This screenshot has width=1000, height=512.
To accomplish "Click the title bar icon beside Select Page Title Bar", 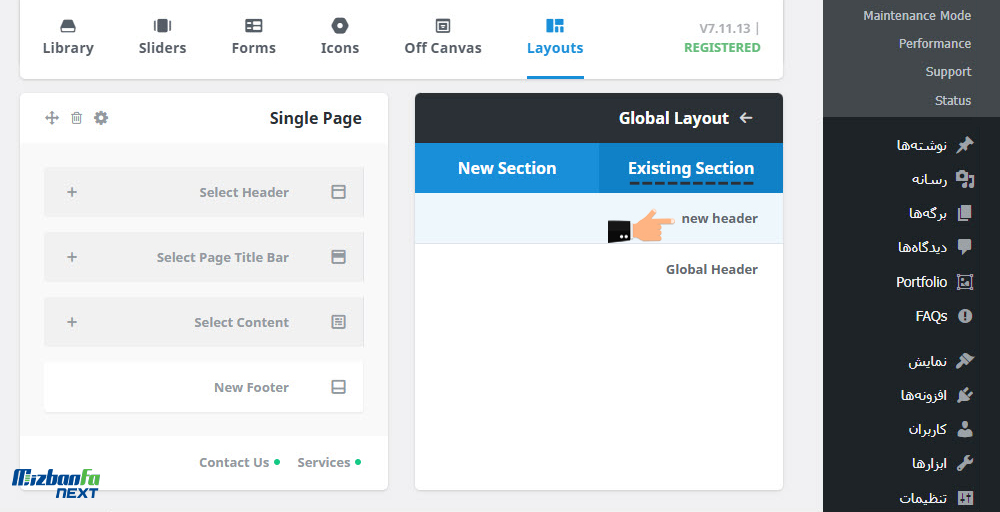I will pyautogui.click(x=339, y=257).
